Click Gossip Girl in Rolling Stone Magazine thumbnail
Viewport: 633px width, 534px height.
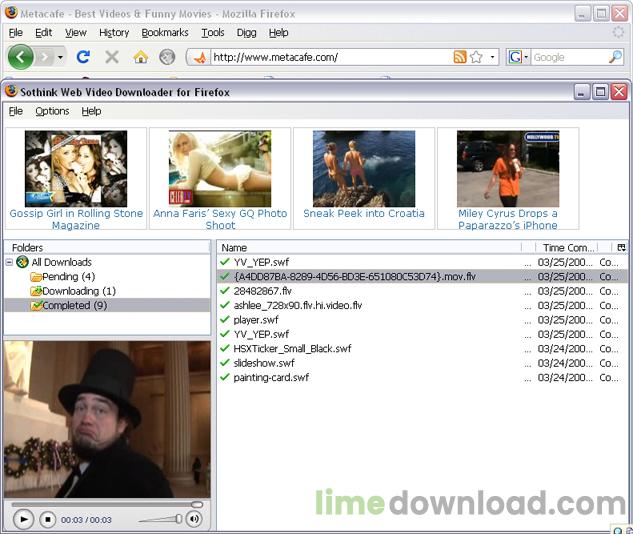pos(76,168)
